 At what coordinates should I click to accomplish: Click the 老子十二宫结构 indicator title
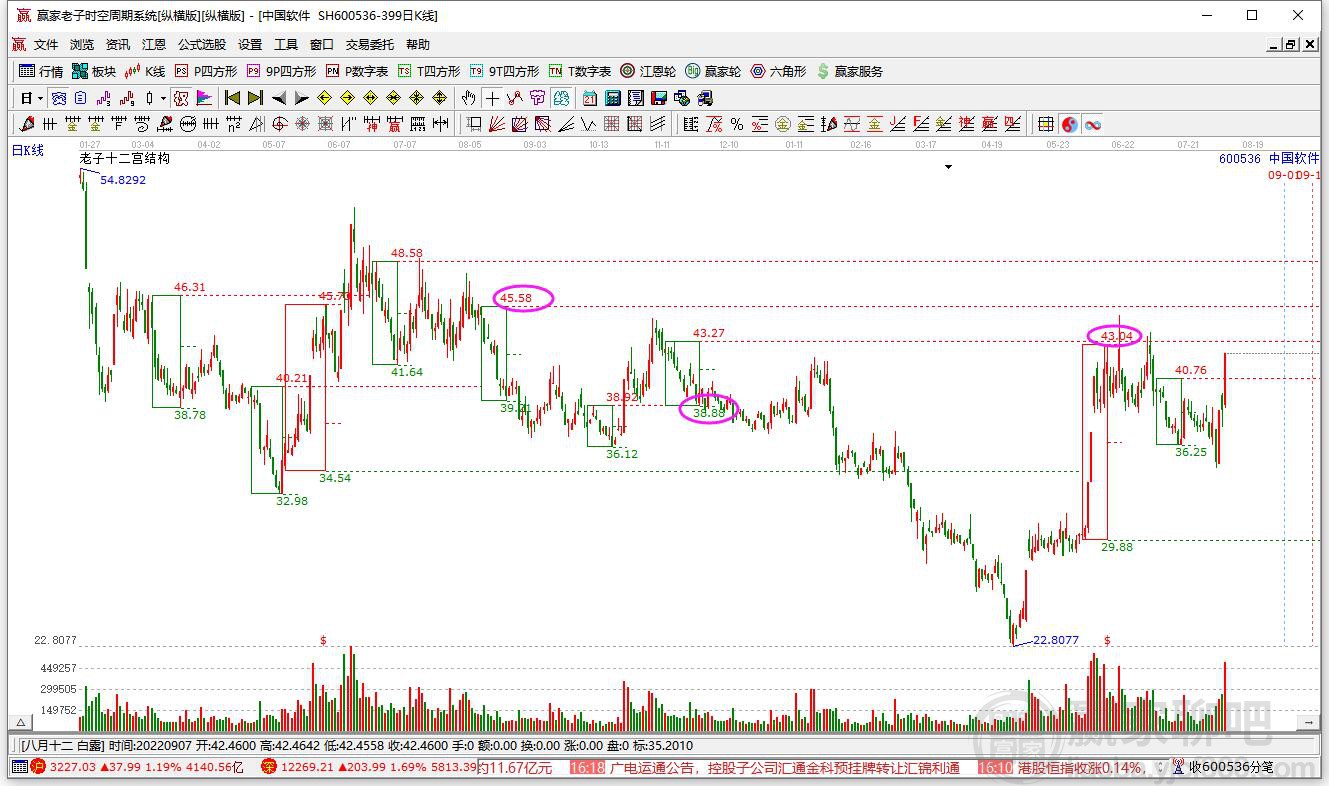pyautogui.click(x=125, y=158)
